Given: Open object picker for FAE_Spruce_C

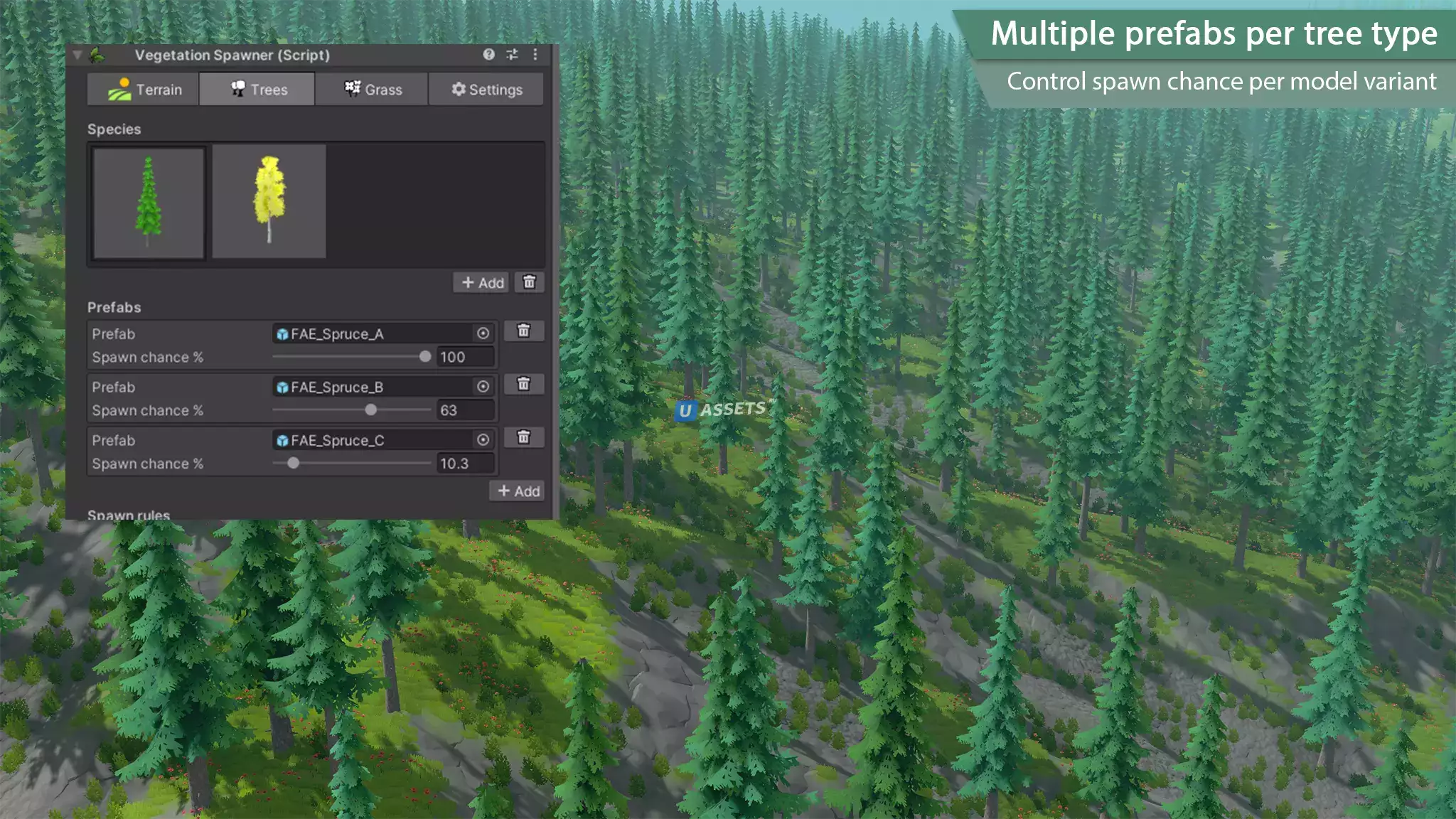Looking at the screenshot, I should [x=483, y=440].
